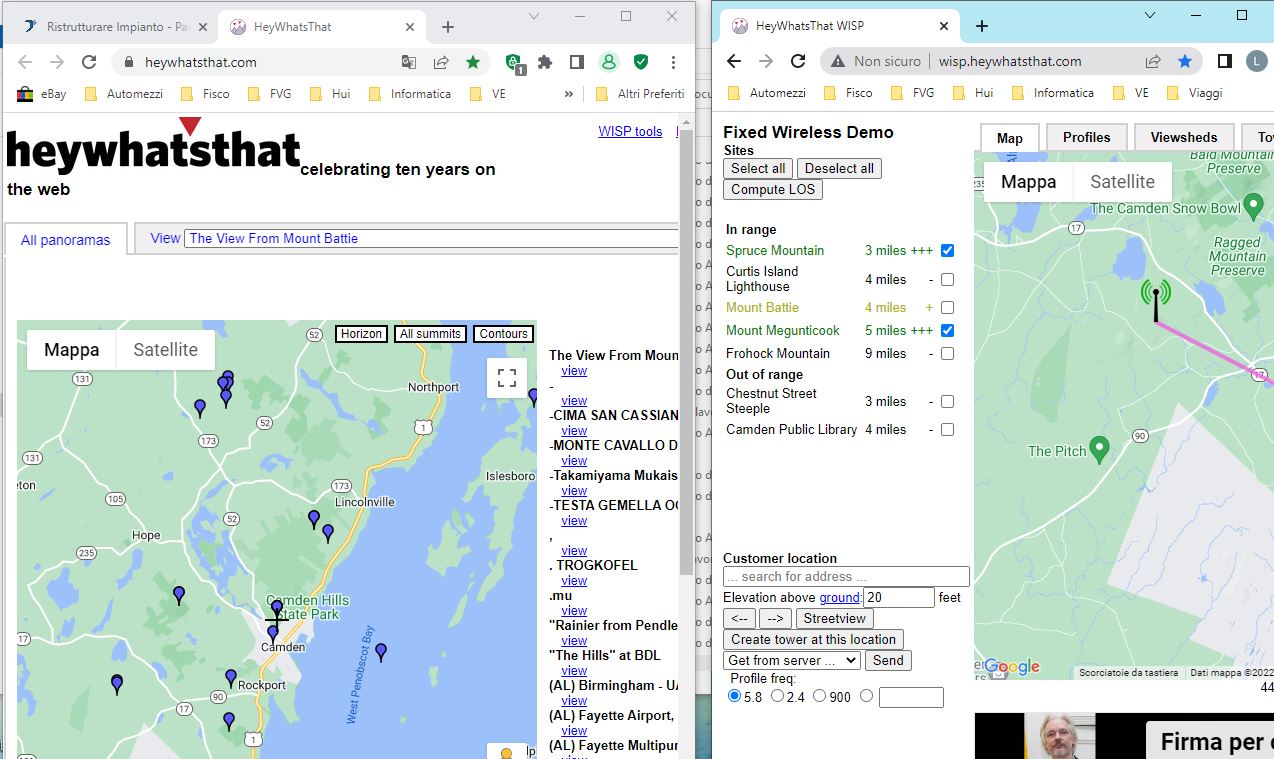Uncheck the Mount Megunticook checkbox
The image size is (1274, 759).
947,330
